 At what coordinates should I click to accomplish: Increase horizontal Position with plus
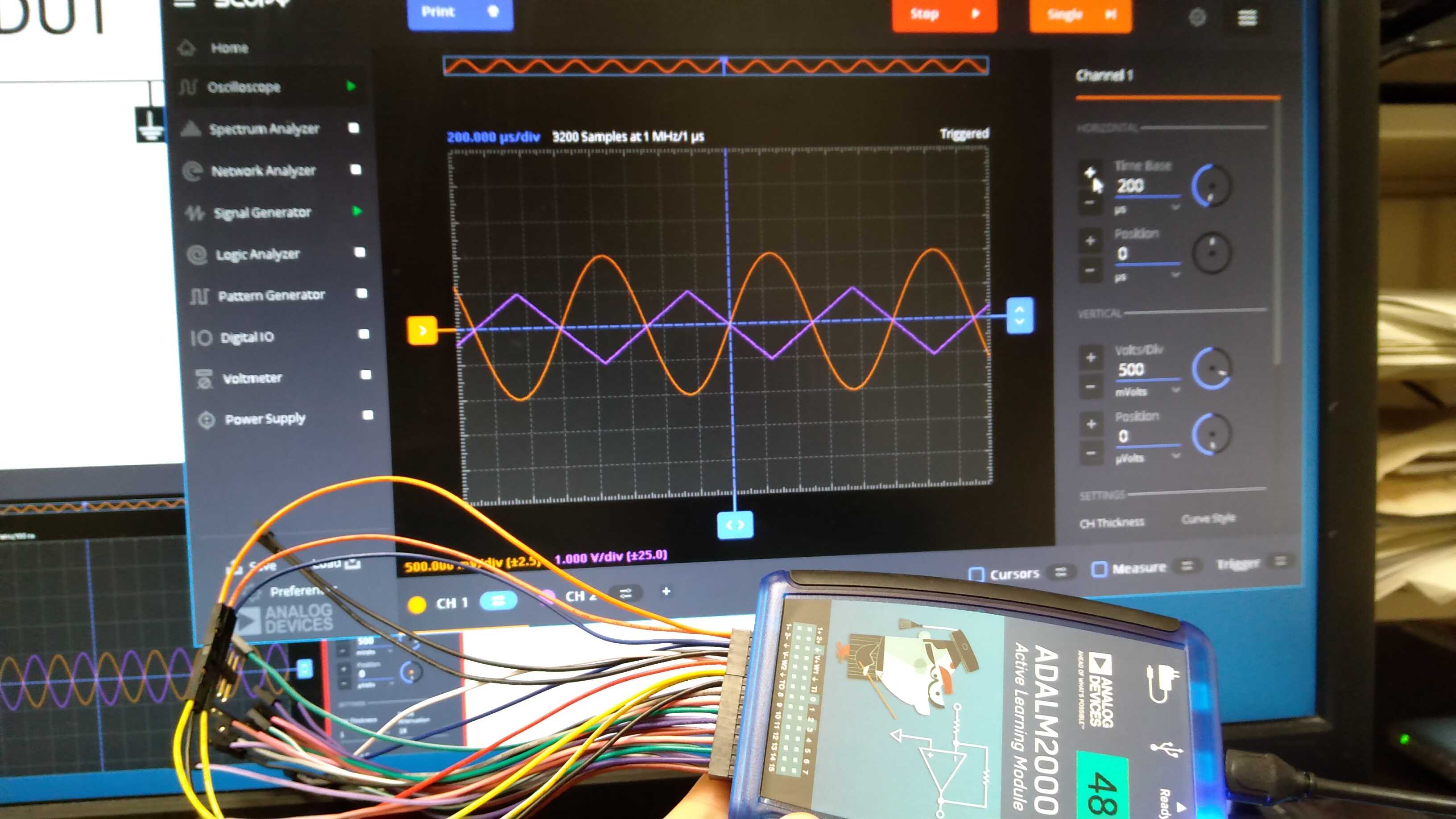tap(1090, 241)
